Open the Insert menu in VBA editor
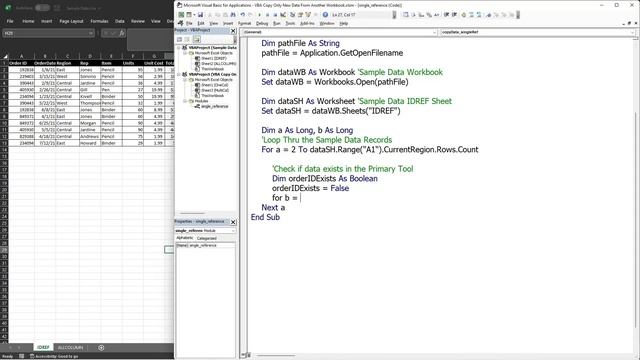This screenshot has width=640, height=360. click(228, 23)
